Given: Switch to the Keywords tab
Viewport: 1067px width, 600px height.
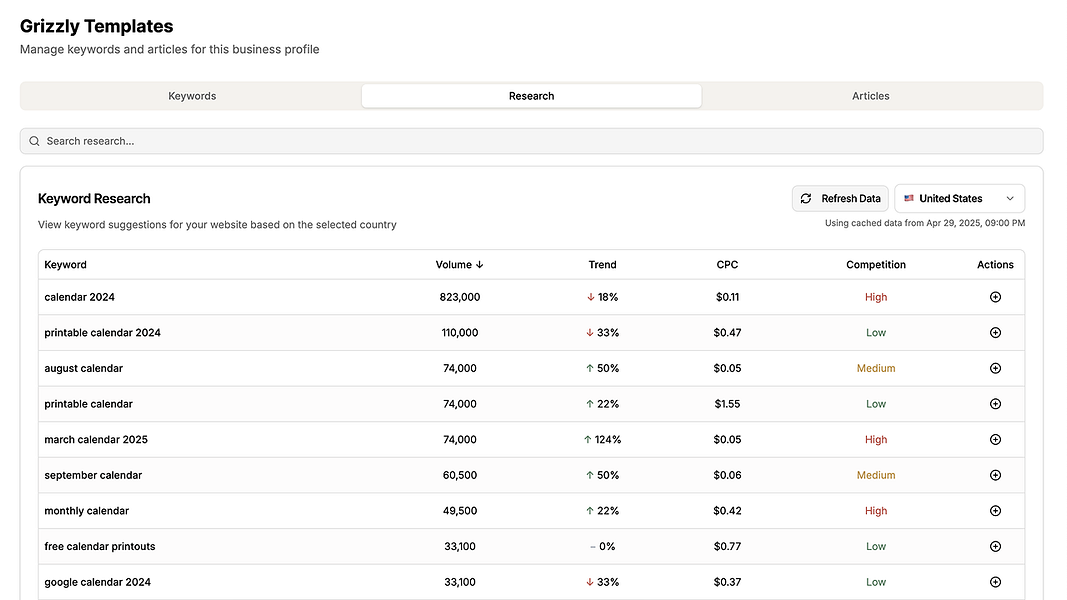Looking at the screenshot, I should pos(192,96).
